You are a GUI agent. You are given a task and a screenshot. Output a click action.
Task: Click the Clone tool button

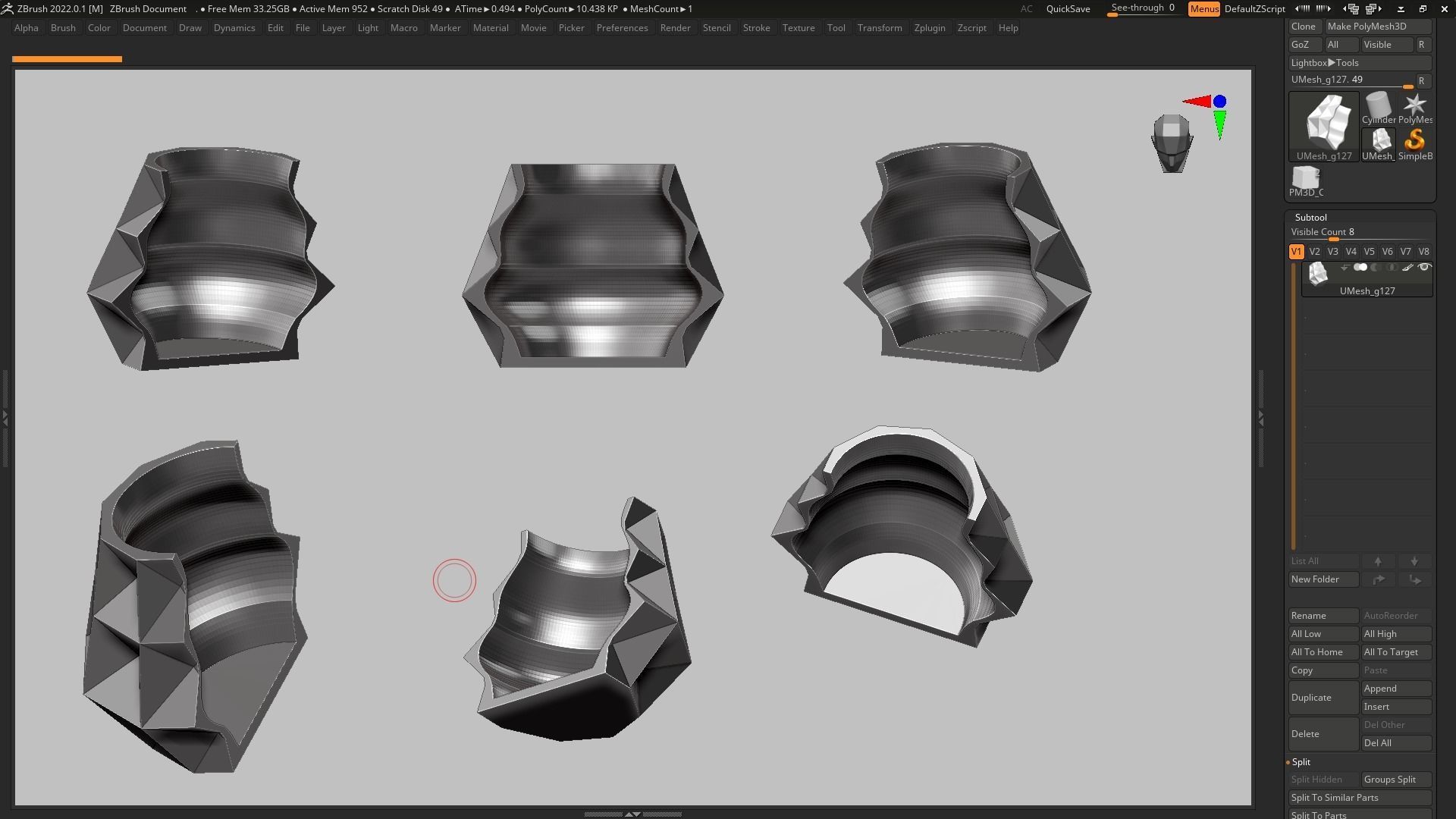[x=1304, y=27]
